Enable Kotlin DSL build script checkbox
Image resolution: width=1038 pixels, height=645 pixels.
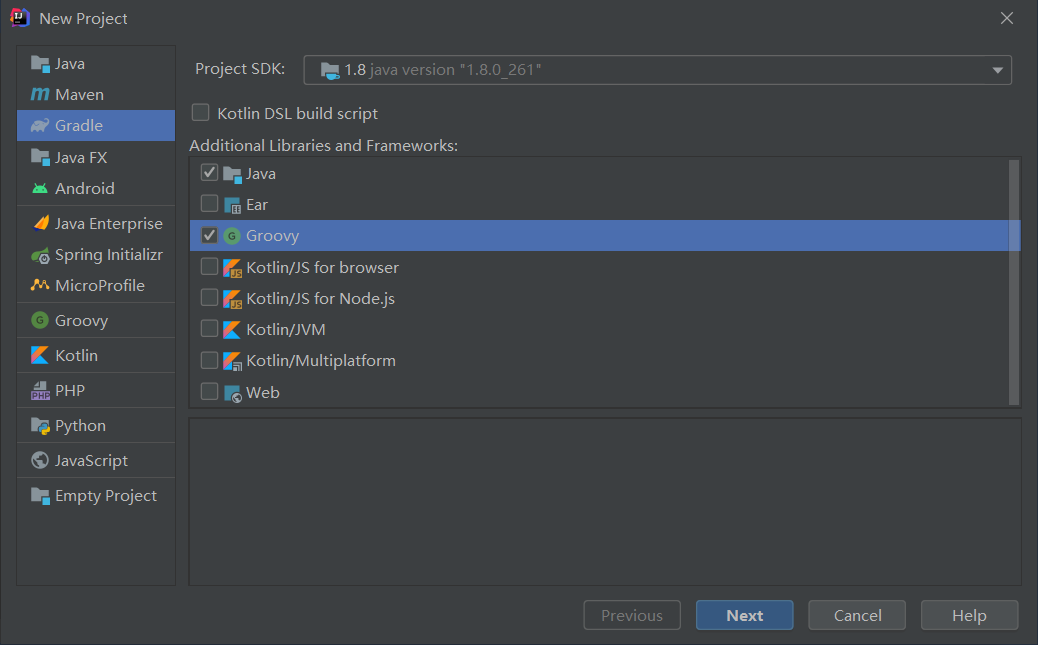(x=201, y=113)
